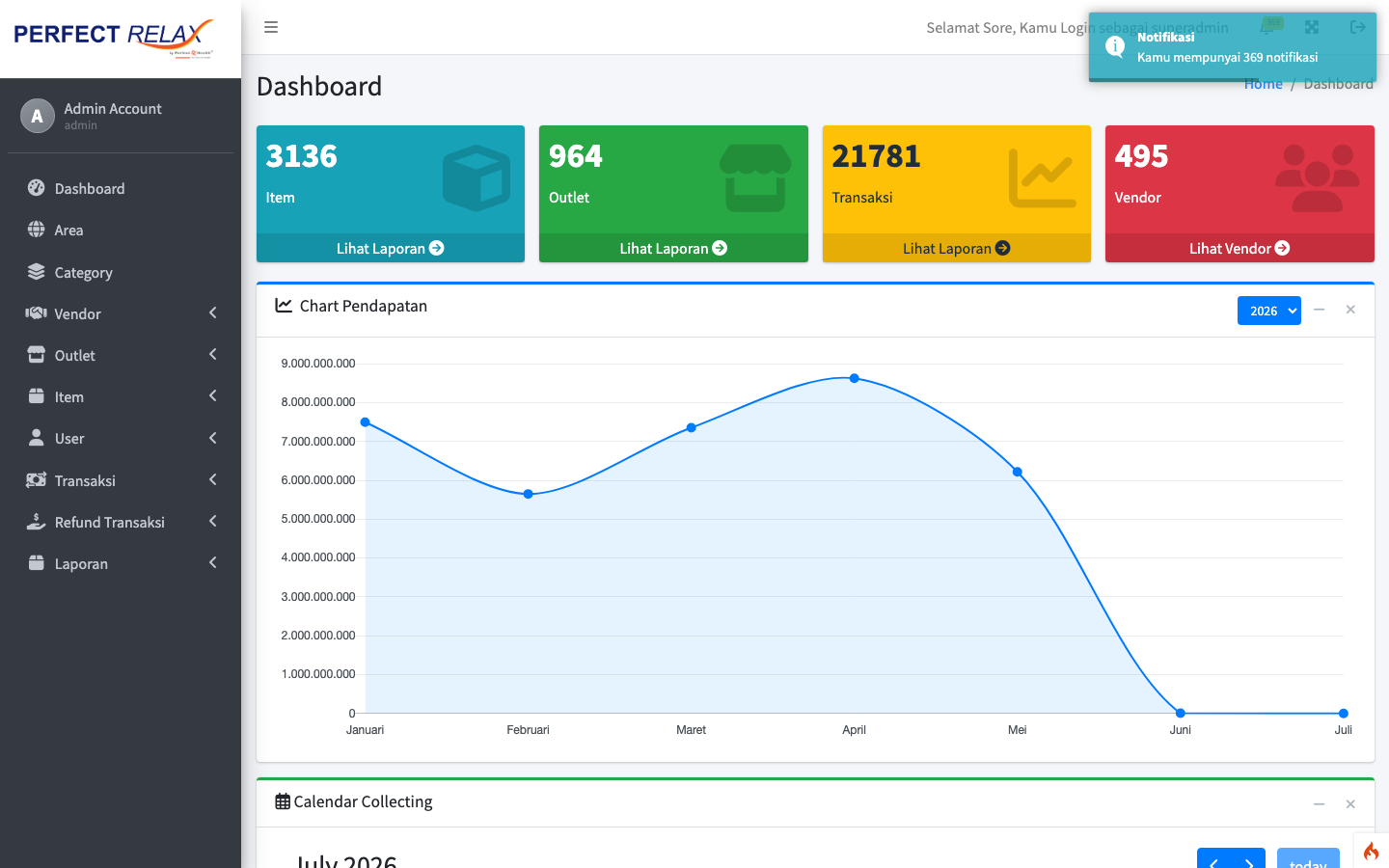
Task: Click the people icon on the Vendor card
Action: click(x=1318, y=178)
